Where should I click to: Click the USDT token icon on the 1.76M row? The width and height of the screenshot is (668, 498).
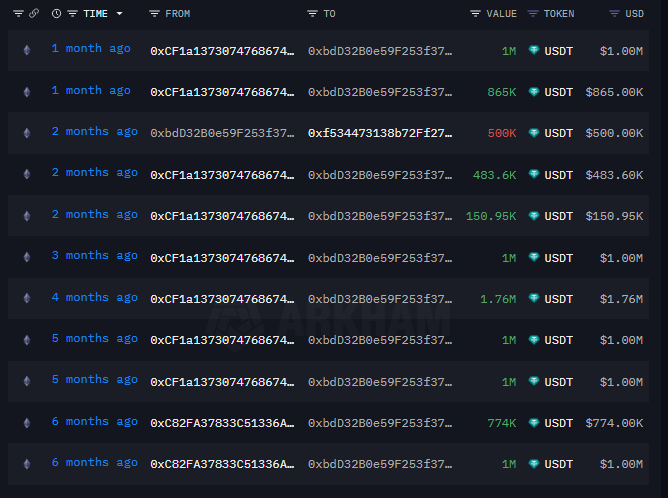pyautogui.click(x=534, y=298)
